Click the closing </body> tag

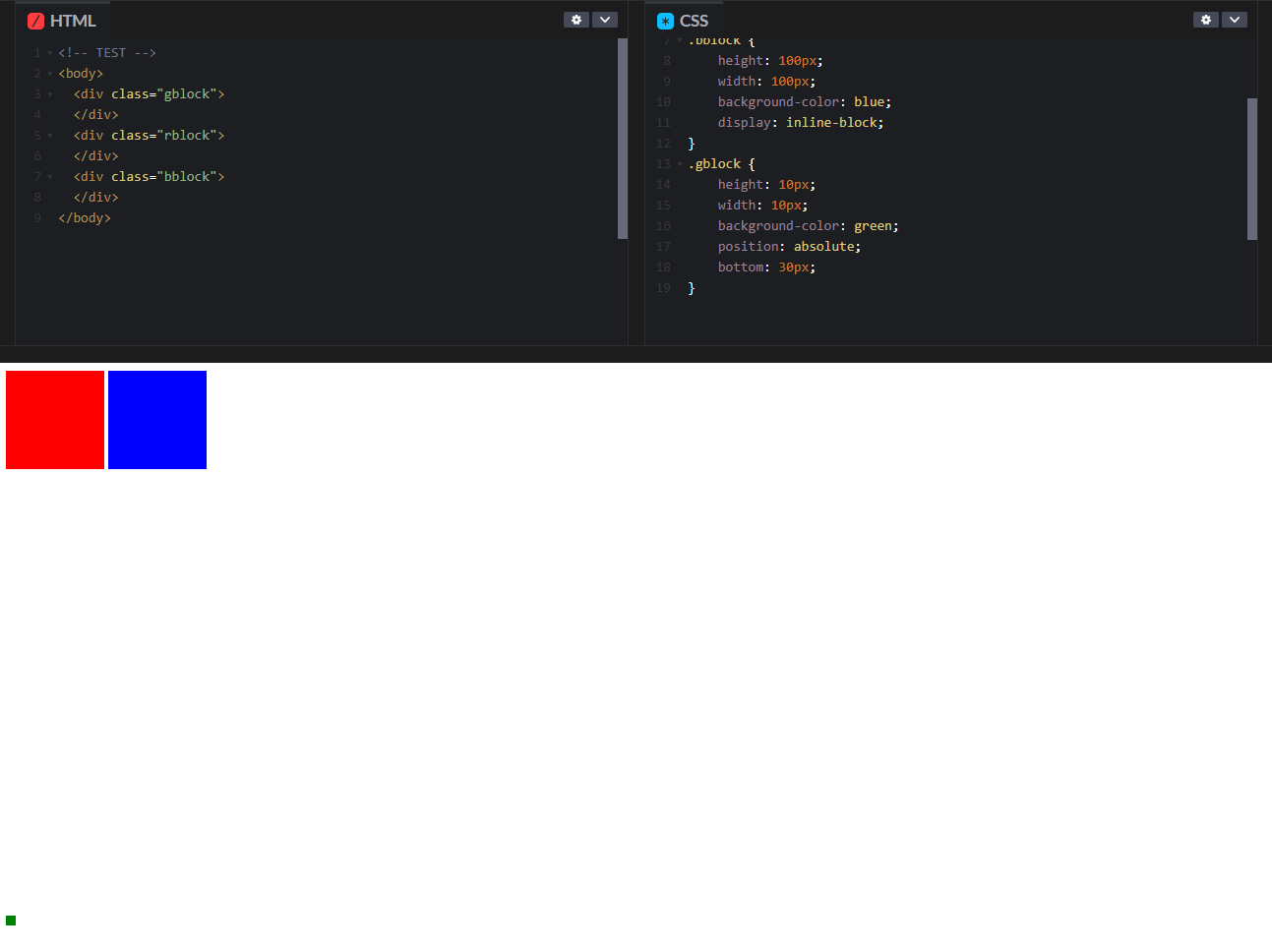(x=85, y=218)
